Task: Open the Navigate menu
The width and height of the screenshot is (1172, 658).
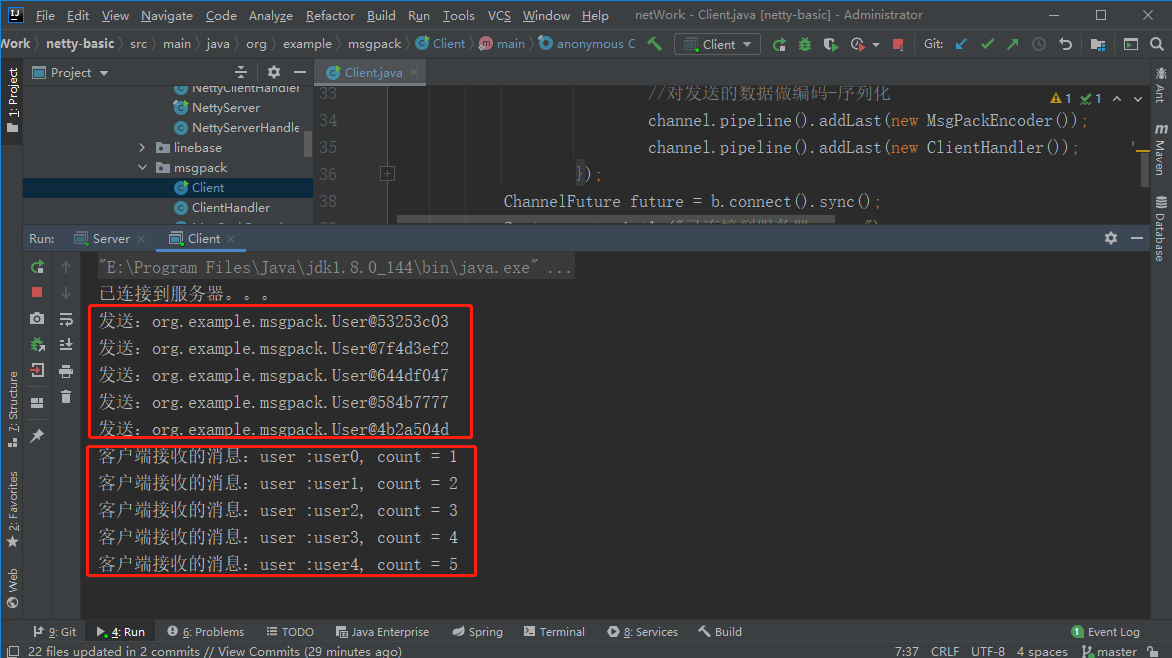Action: click(167, 15)
